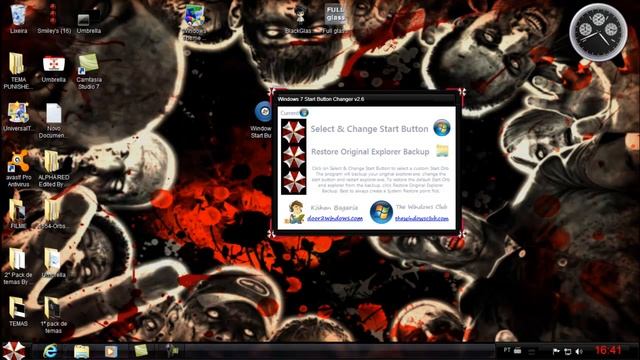Select the UniversalT desktop icon
Screen dimensions: 640x360
(18, 116)
